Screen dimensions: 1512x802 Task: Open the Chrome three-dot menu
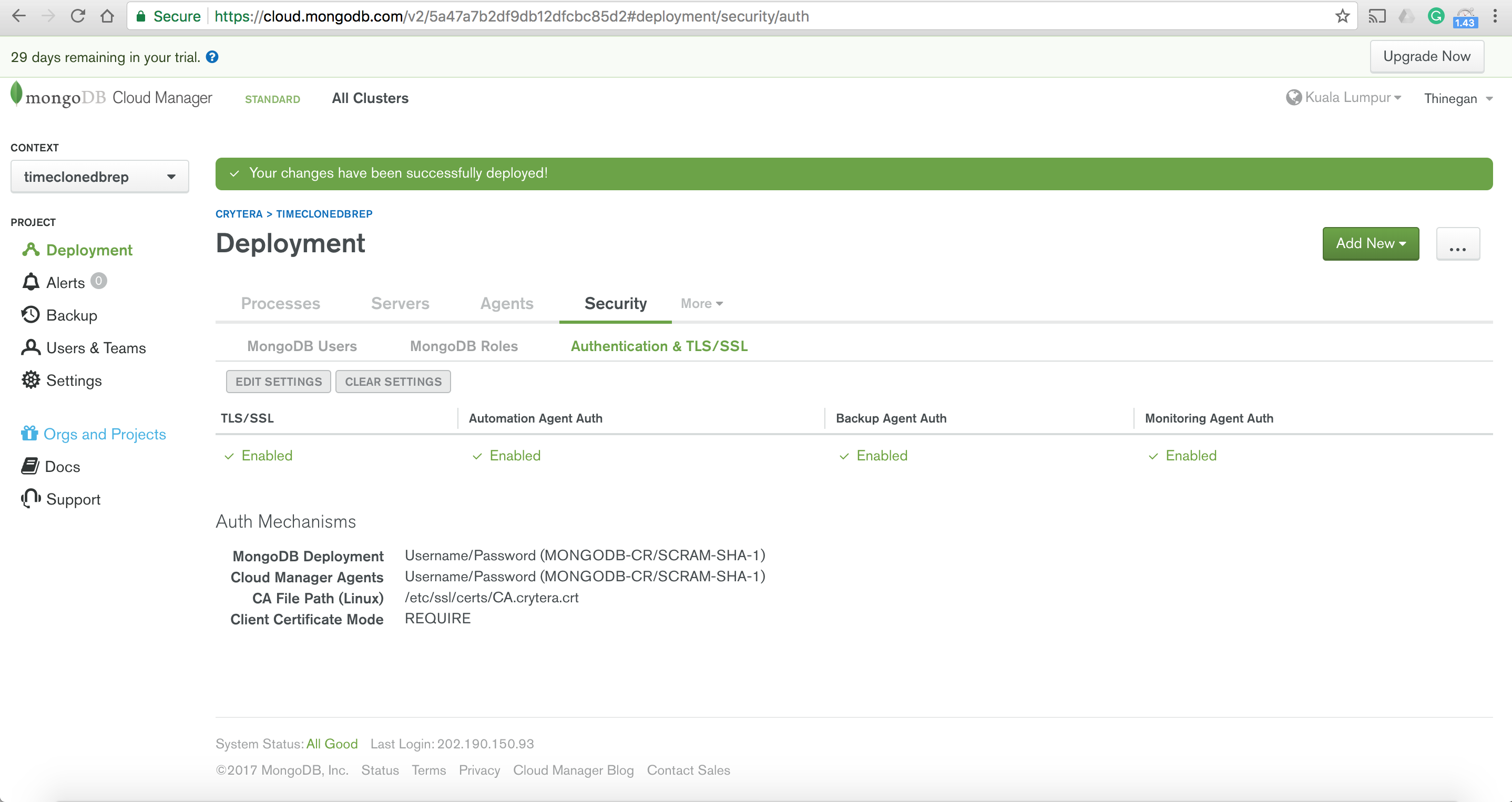coord(1495,16)
